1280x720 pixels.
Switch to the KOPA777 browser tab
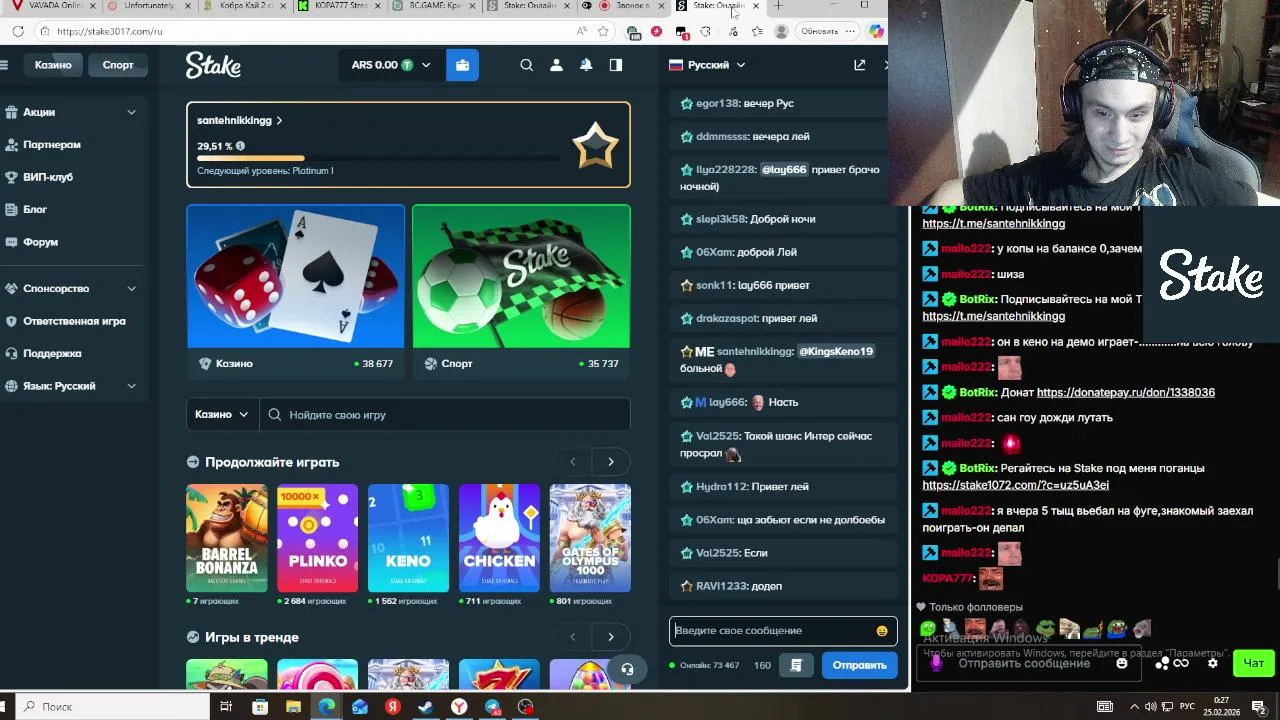coord(340,6)
